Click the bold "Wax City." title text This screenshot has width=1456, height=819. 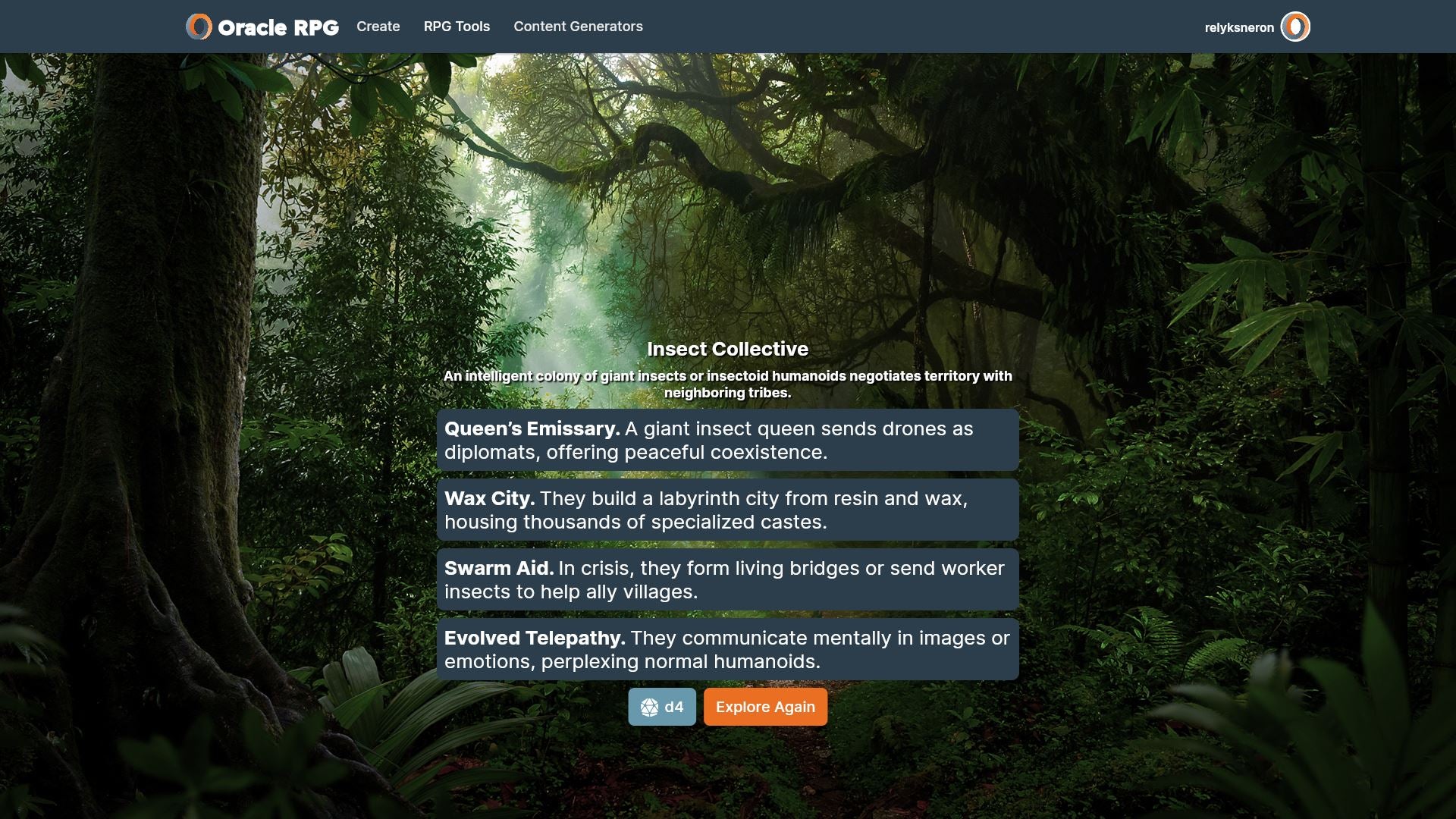click(489, 498)
